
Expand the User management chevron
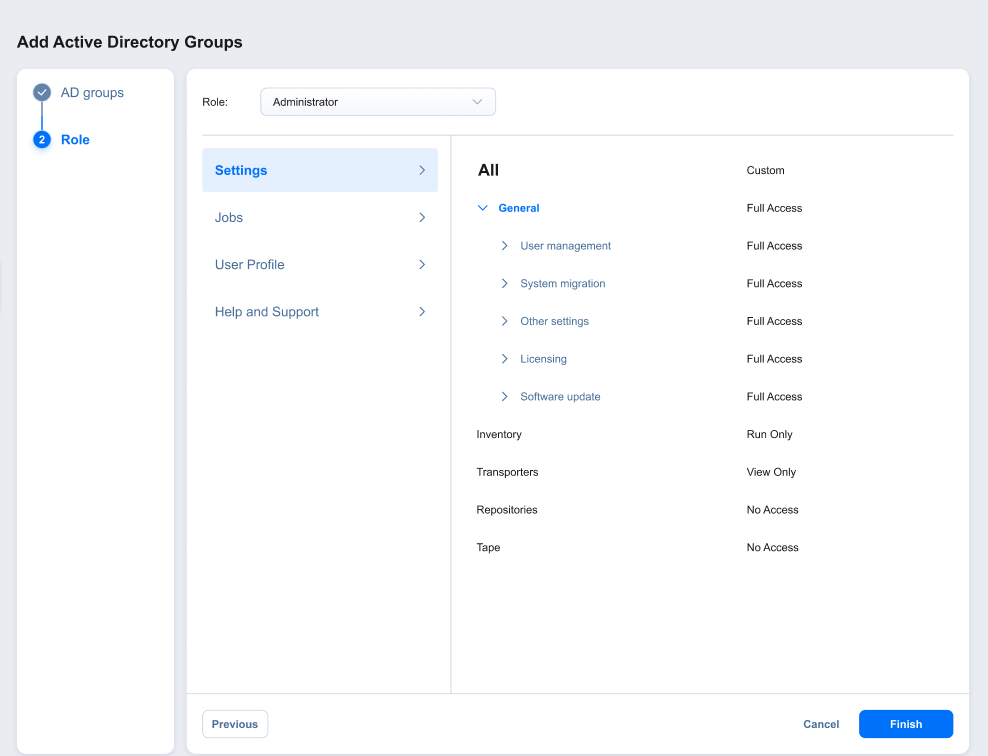(505, 246)
